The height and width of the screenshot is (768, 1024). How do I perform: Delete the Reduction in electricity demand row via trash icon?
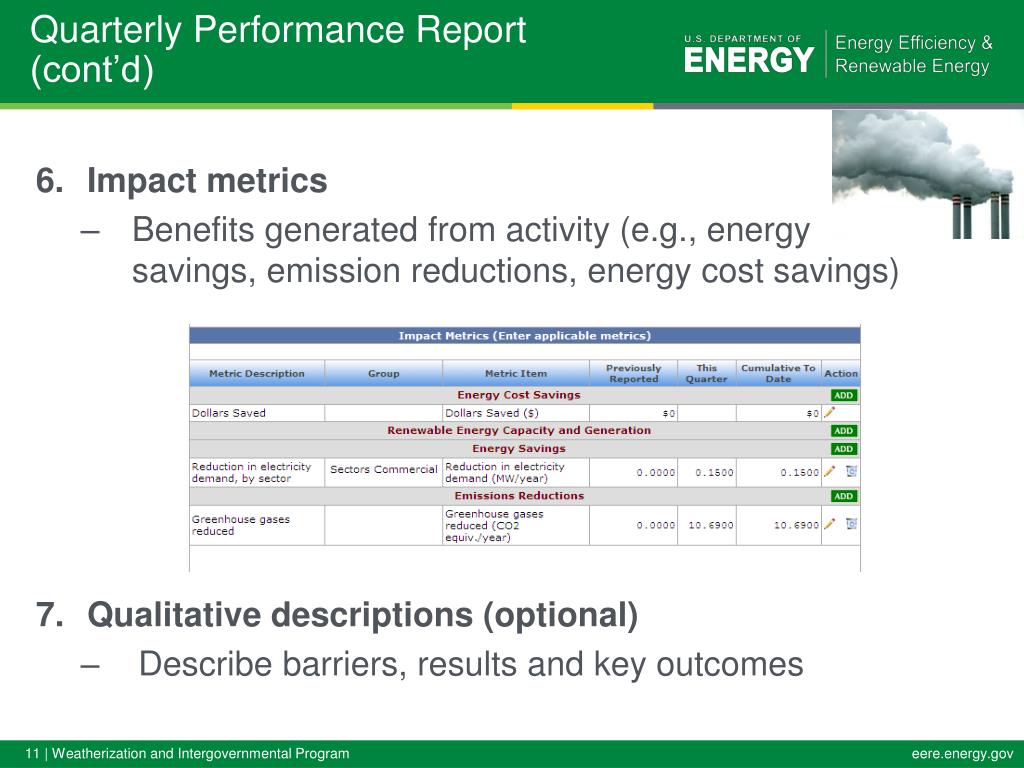851,471
